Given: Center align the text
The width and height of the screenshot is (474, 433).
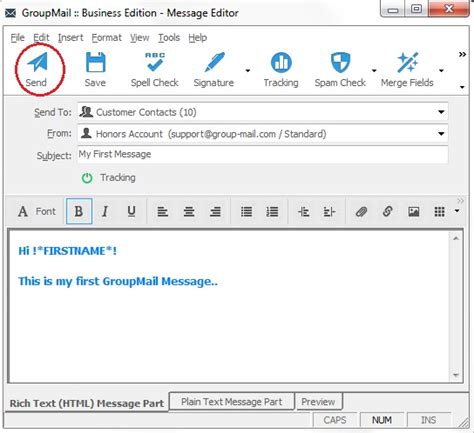Looking at the screenshot, I should (x=189, y=212).
